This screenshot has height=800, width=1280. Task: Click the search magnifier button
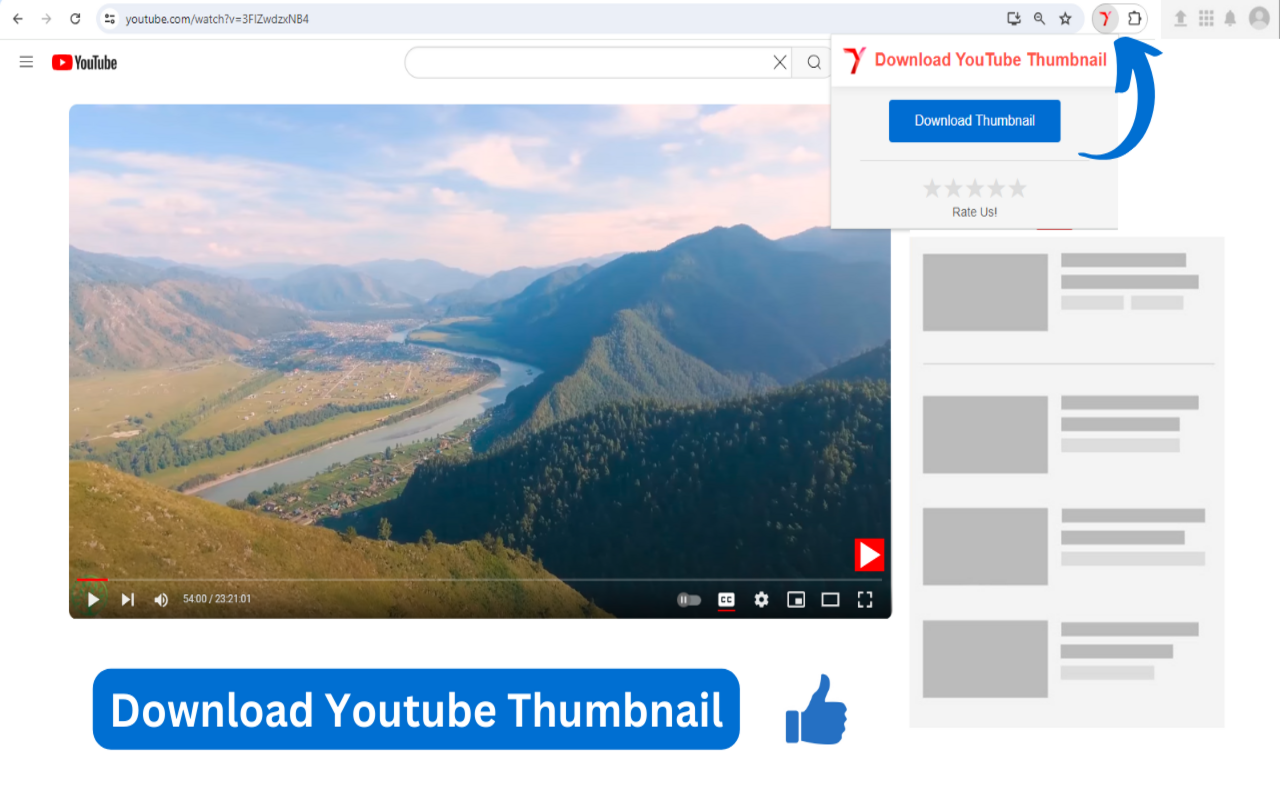click(x=814, y=62)
